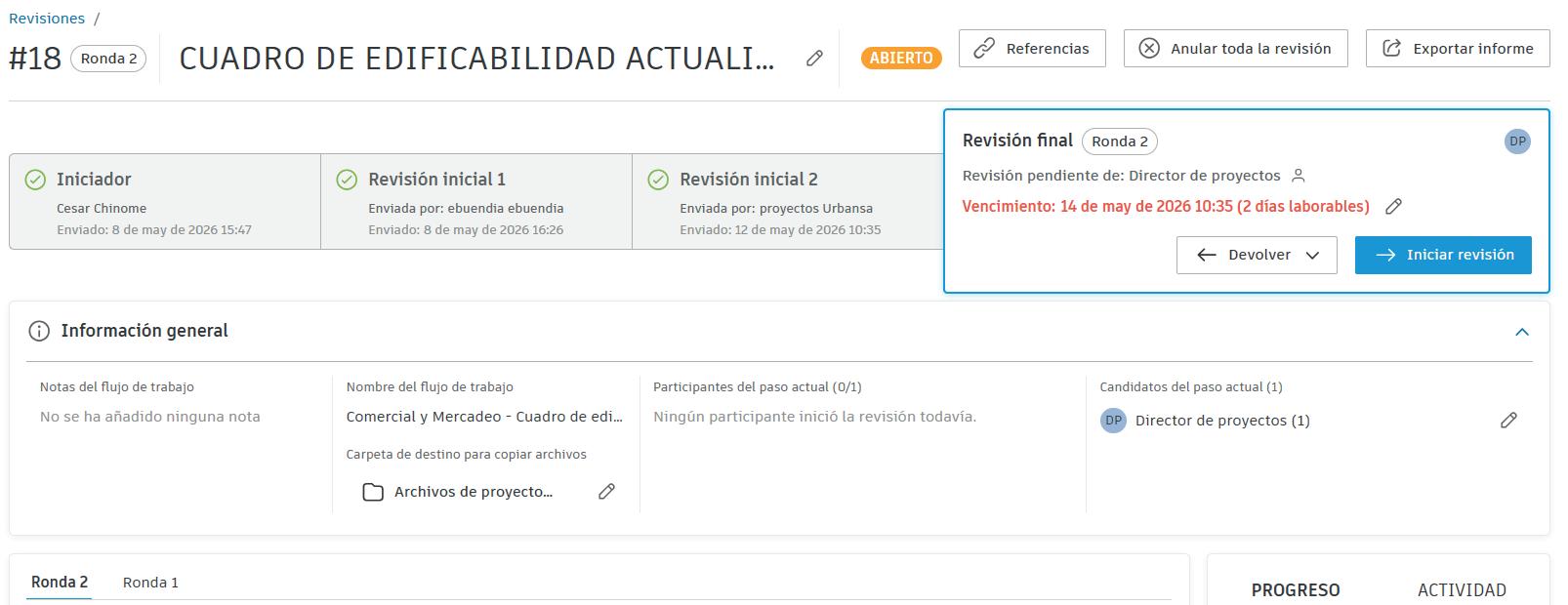1568x605 pixels.
Task: Click the DP avatar for candidate Director de proyectos
Action: click(1113, 421)
